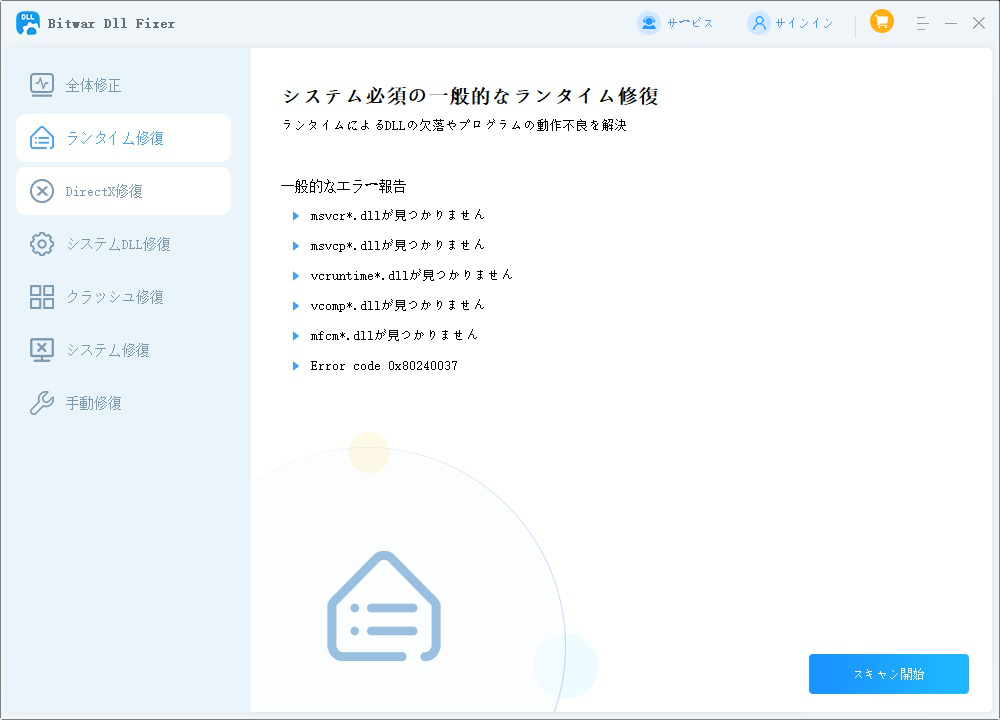Click the 一般的なエラー報告 heading
1000x720 pixels.
(344, 186)
